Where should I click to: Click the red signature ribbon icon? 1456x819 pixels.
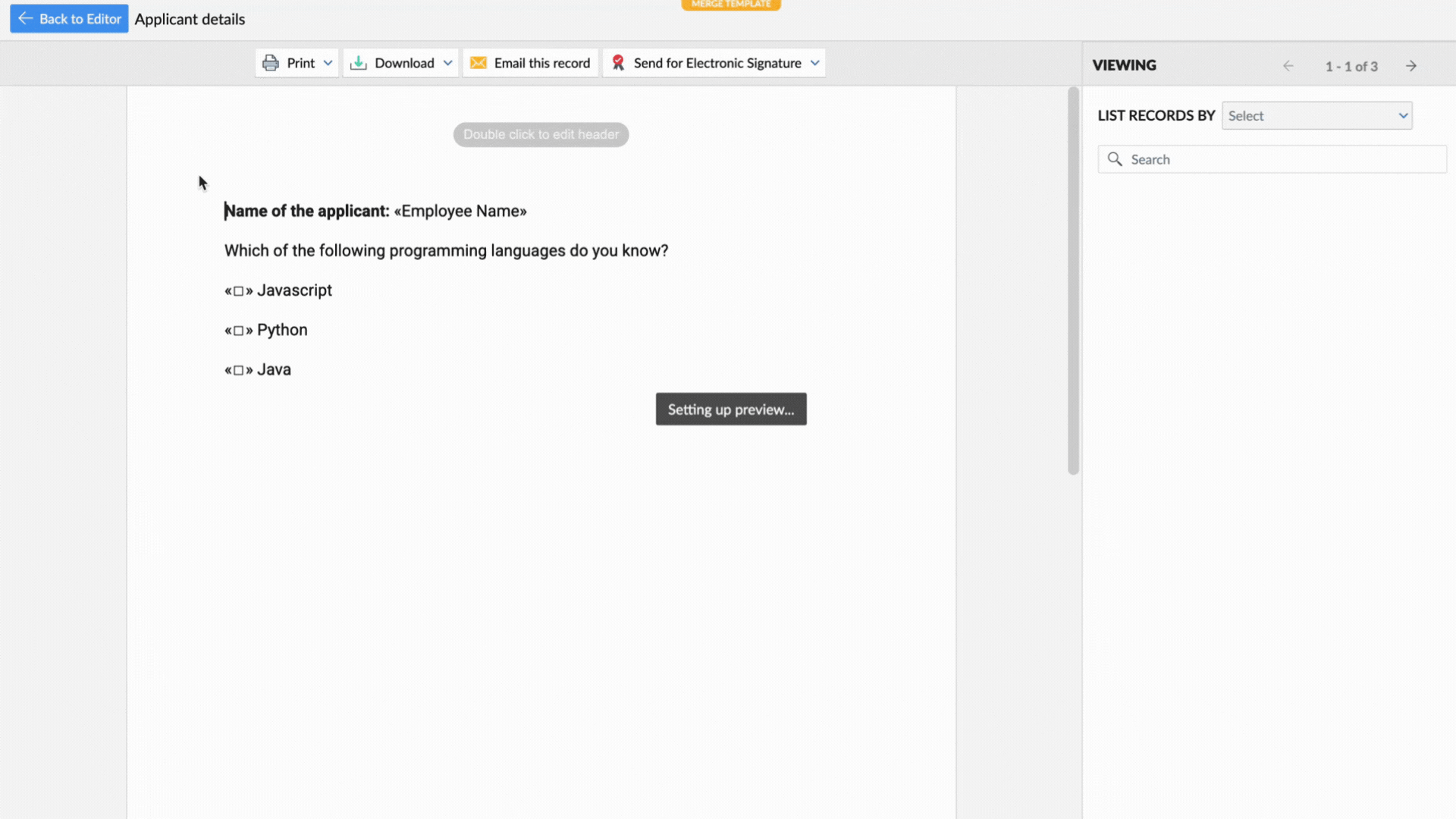coord(618,63)
